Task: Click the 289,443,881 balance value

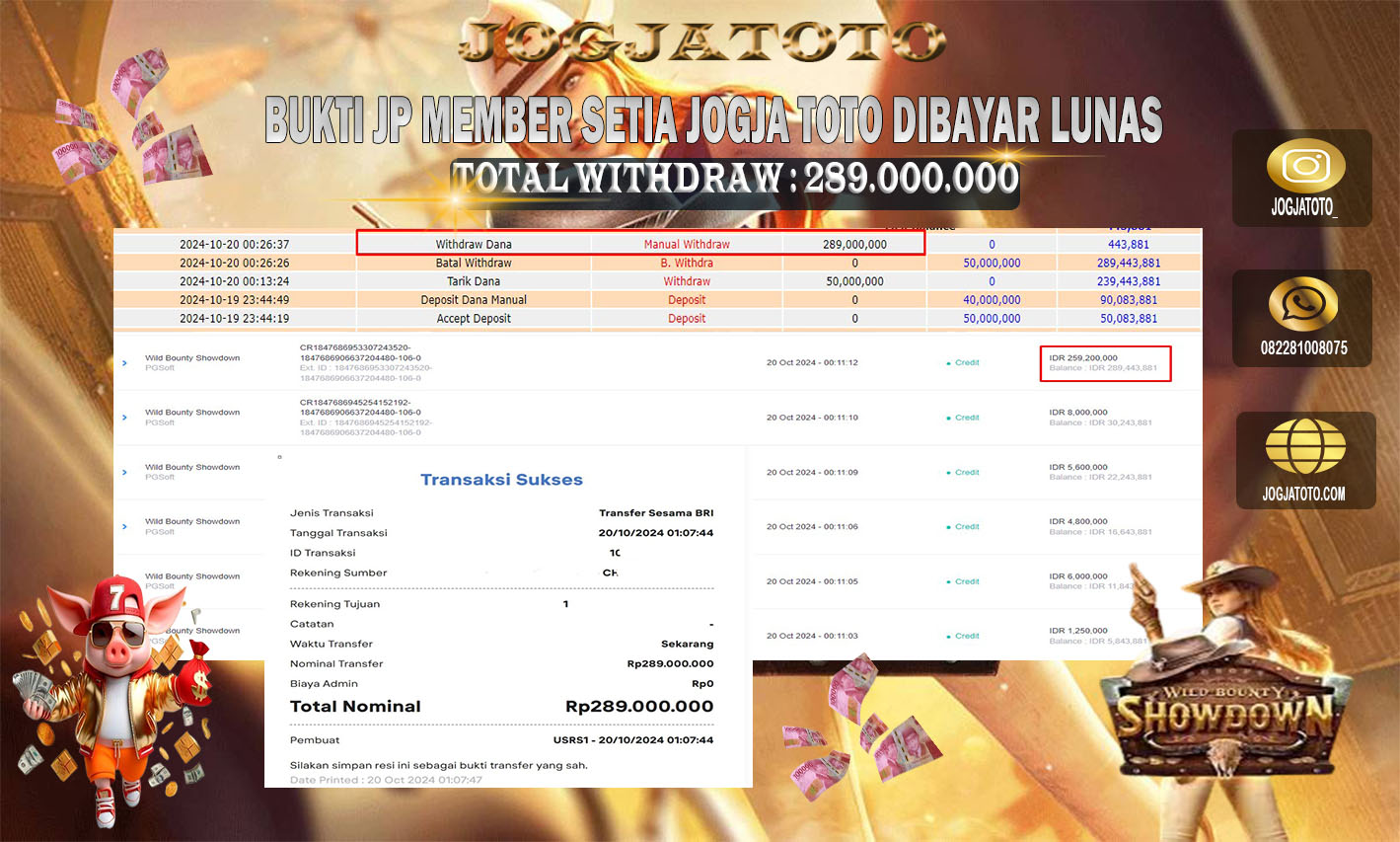Action: tap(1129, 263)
